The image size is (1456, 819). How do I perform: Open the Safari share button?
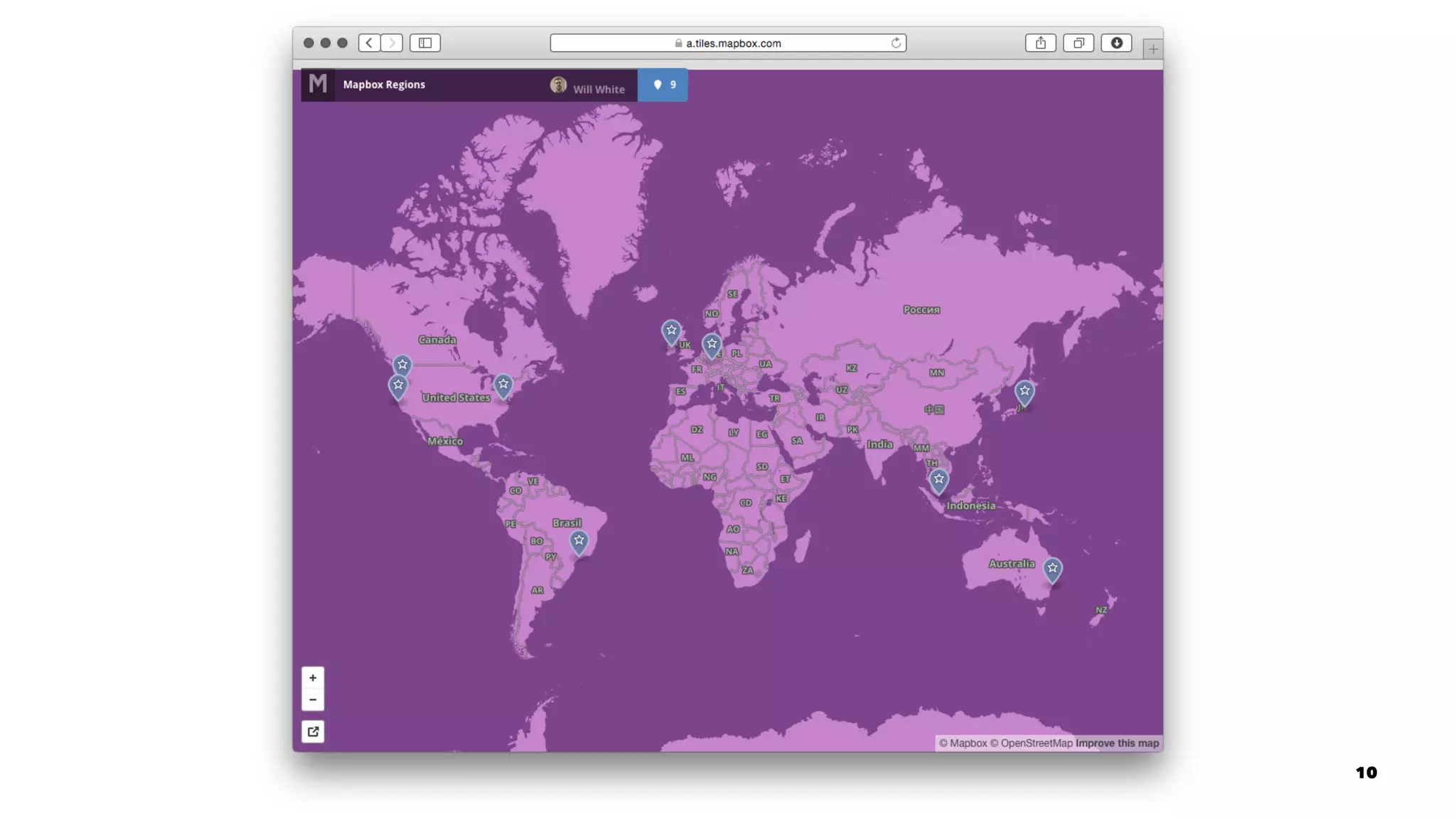(x=1040, y=43)
